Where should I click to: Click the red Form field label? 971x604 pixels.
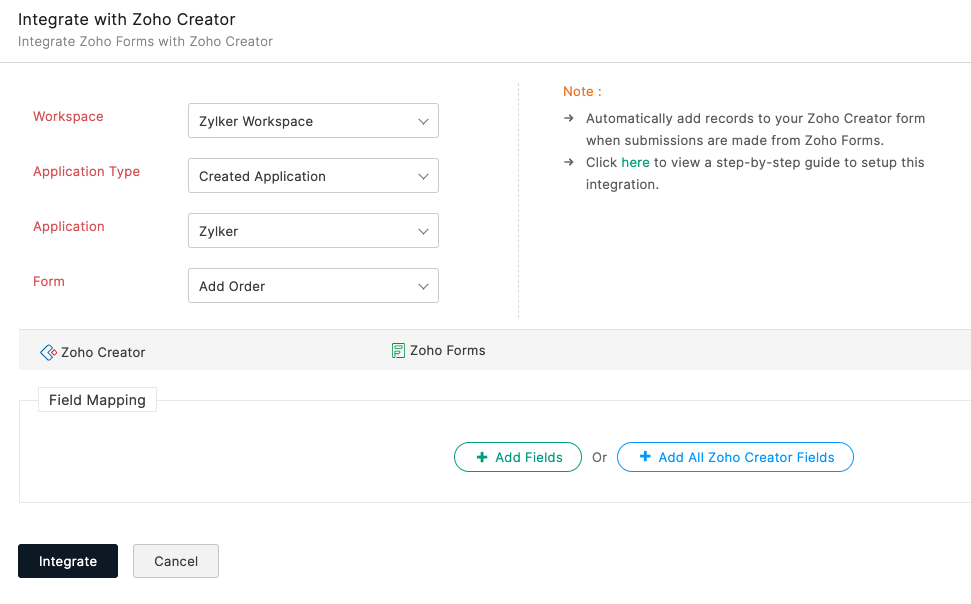[x=49, y=282]
